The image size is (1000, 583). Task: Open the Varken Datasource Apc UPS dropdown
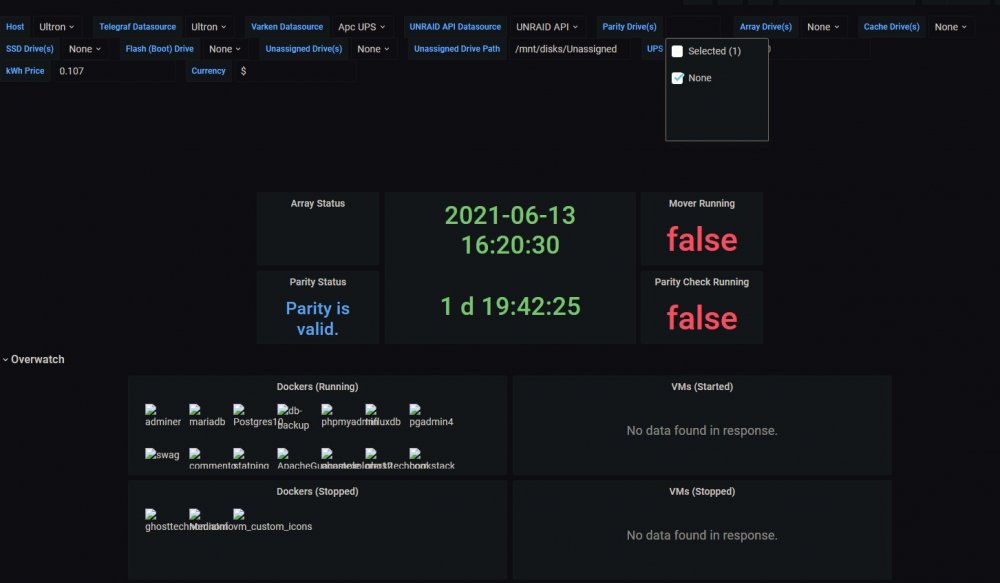coord(361,27)
